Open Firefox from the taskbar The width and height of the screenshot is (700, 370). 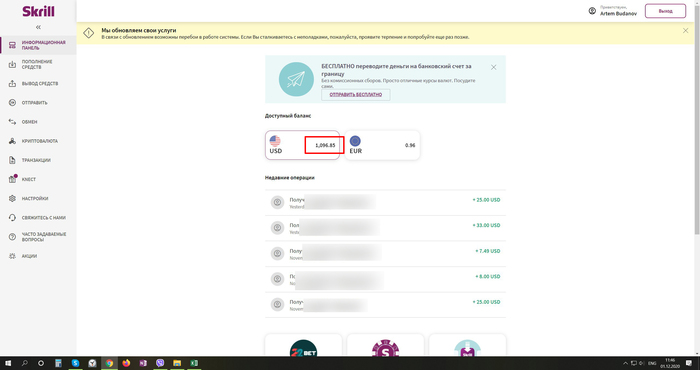126,363
